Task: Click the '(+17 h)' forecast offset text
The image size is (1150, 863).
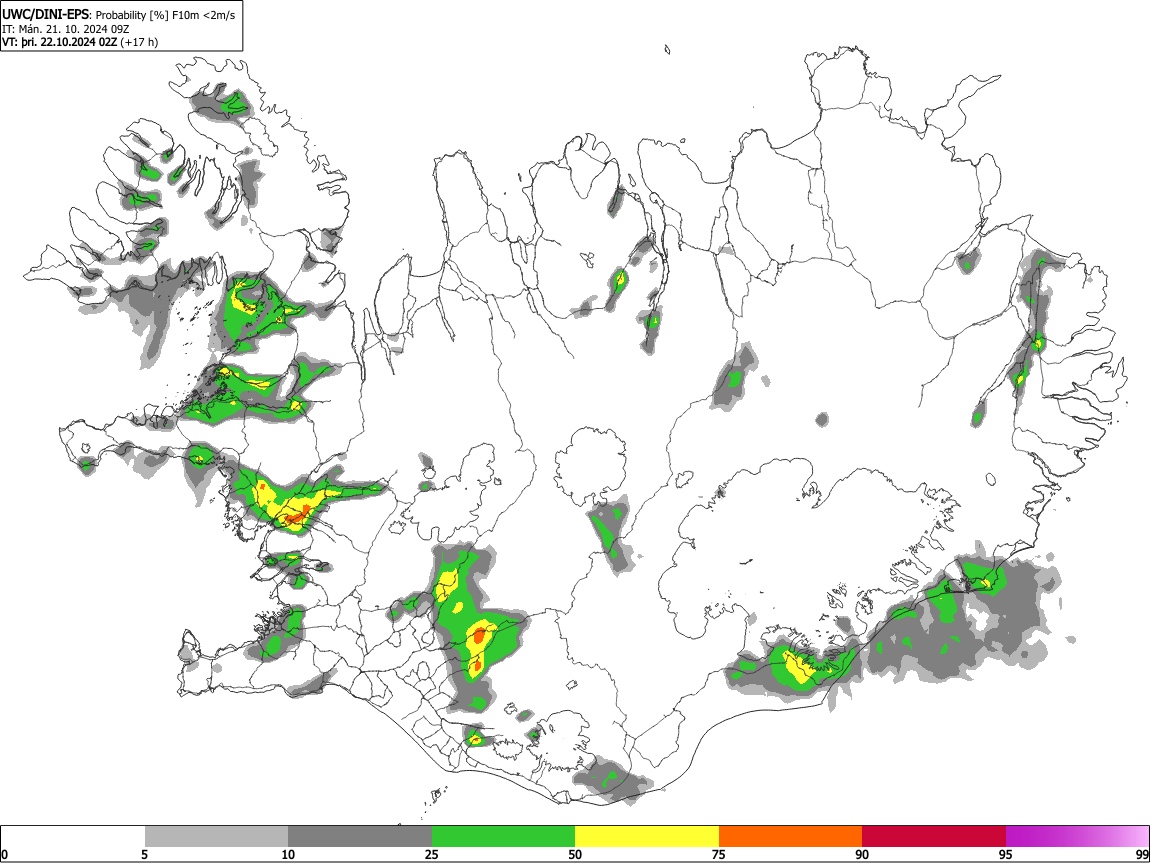Action: coord(139,42)
